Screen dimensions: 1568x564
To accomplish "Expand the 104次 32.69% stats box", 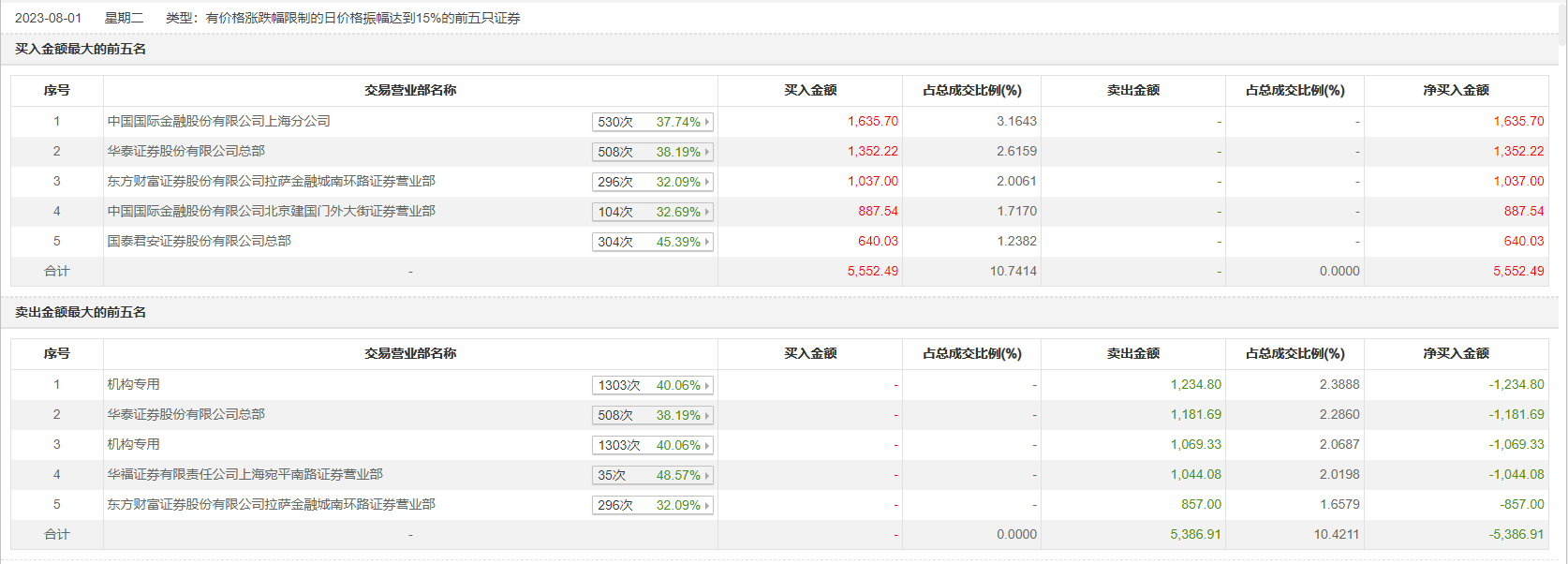I will click(652, 212).
